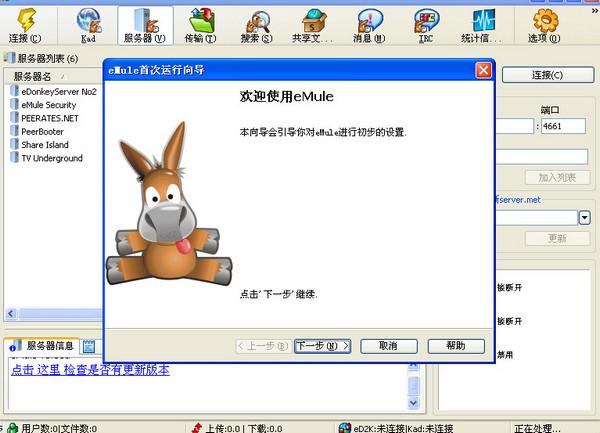Viewport: 600px width, 433px height.
Task: Click the port field showing 4661
Action: (563, 126)
